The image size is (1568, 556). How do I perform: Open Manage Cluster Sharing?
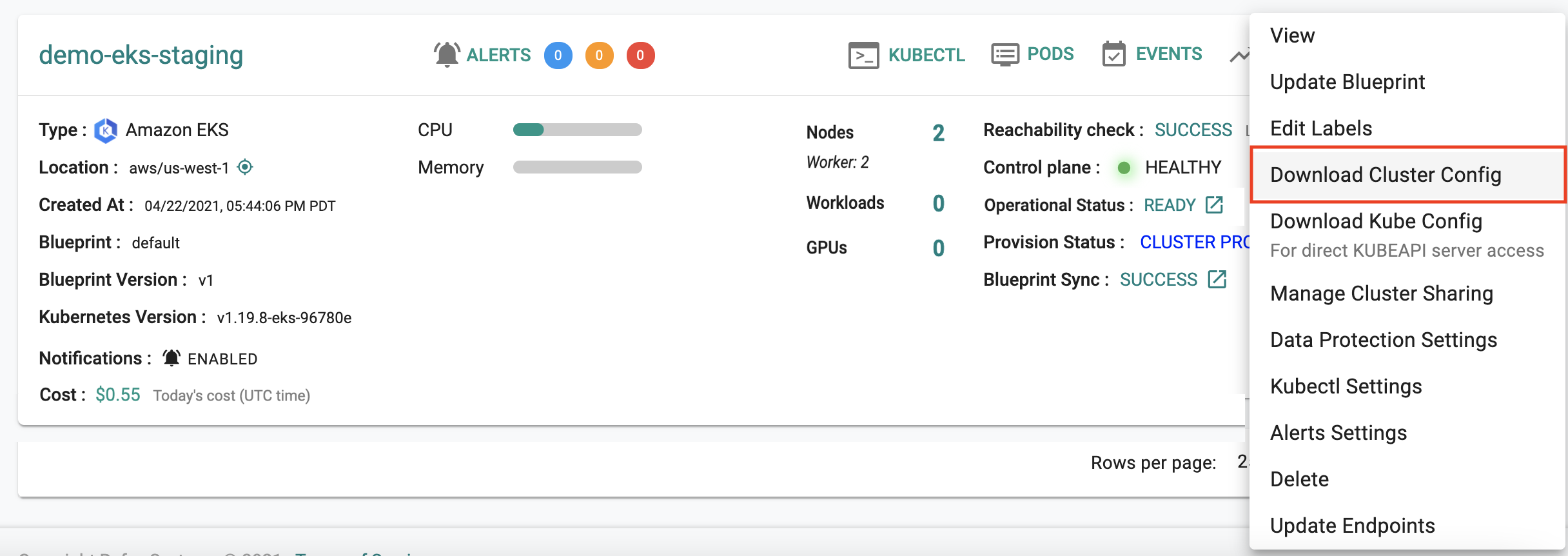coord(1407,293)
